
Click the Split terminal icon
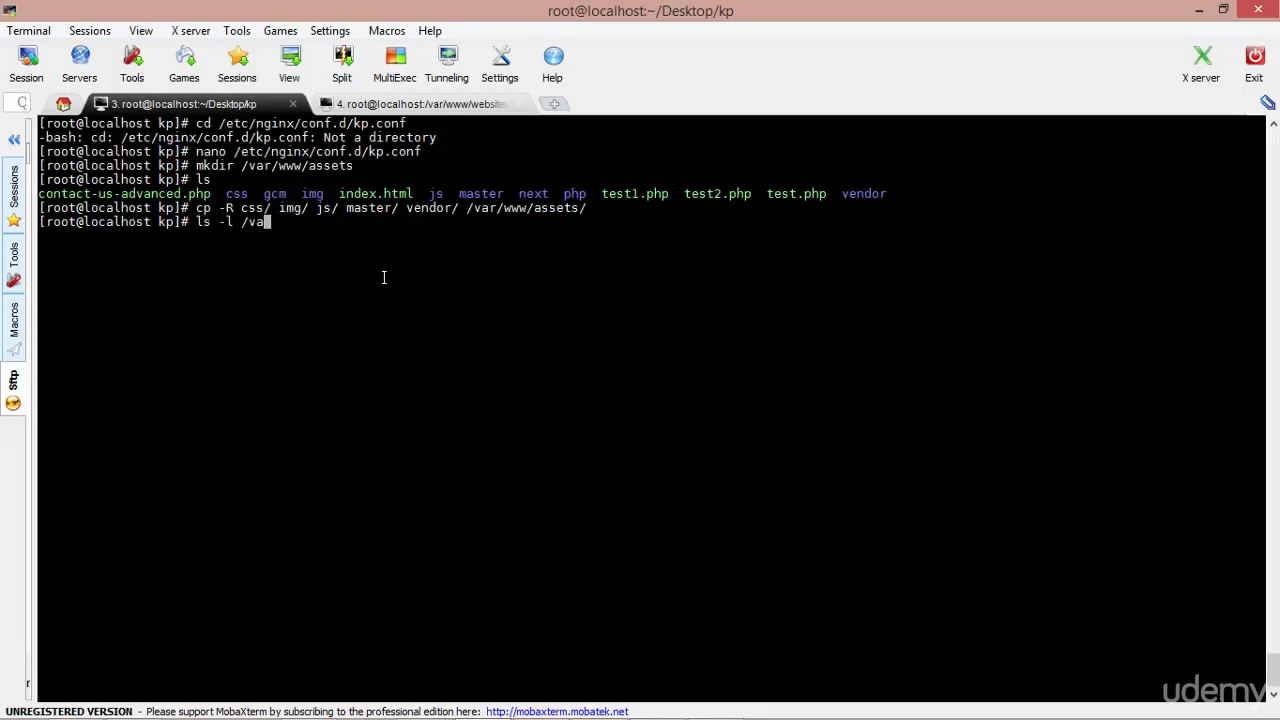pyautogui.click(x=342, y=64)
